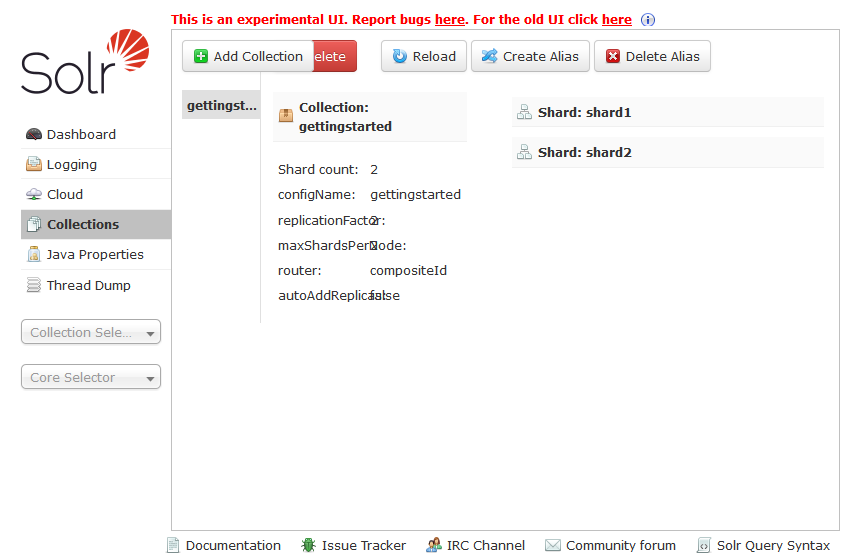Go to the Cloud section
Screen dimensions: 849x560
96,194
